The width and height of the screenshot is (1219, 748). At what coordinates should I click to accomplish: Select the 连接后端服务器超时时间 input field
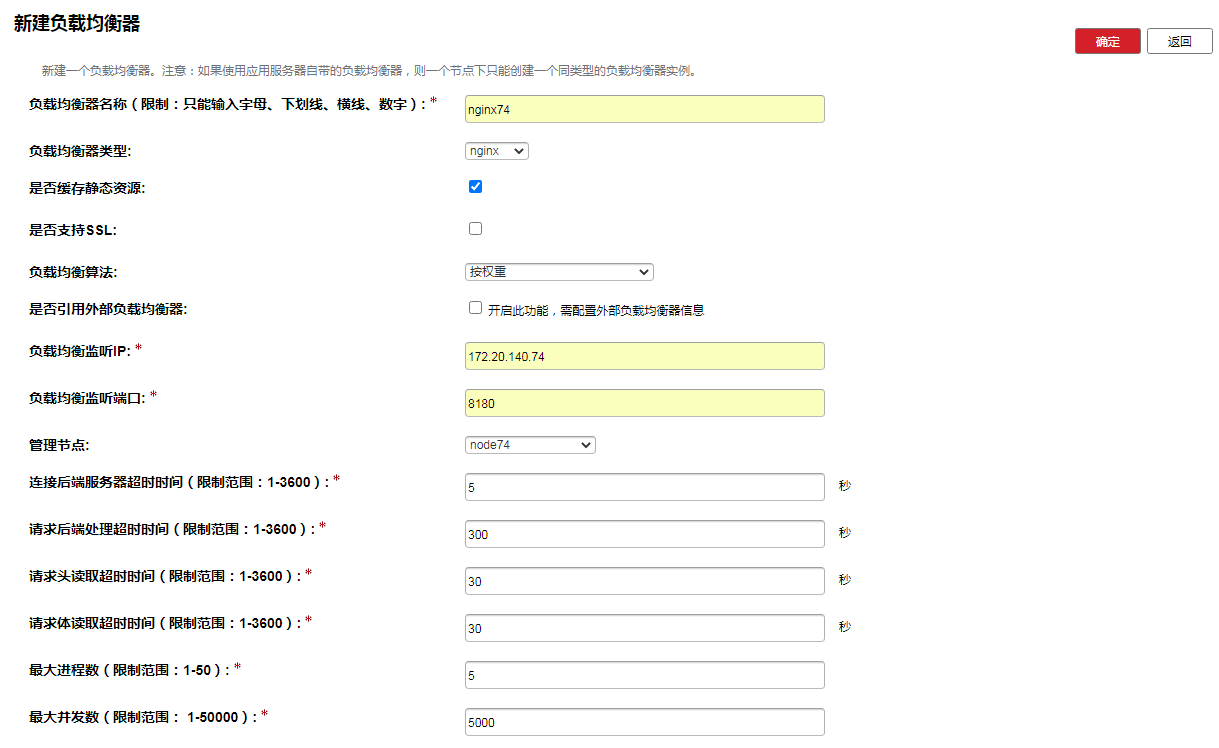pyautogui.click(x=644, y=487)
